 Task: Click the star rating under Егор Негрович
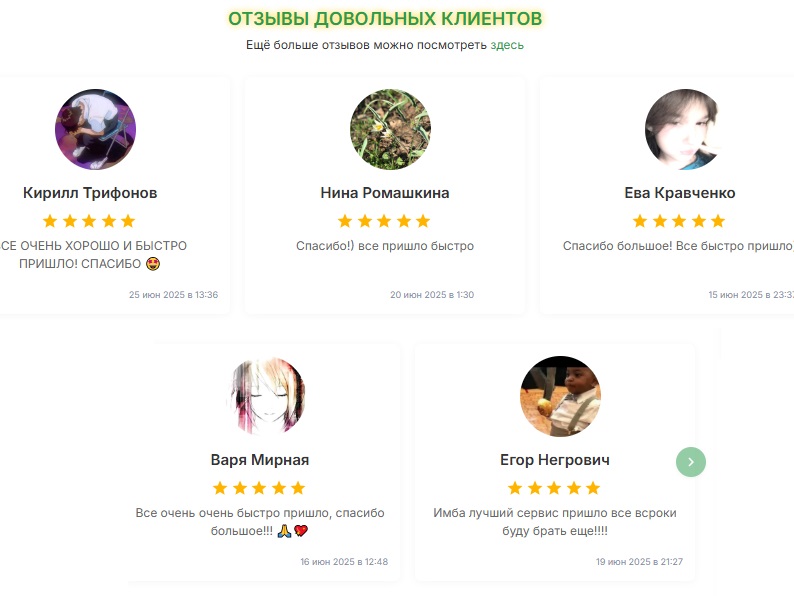[554, 488]
